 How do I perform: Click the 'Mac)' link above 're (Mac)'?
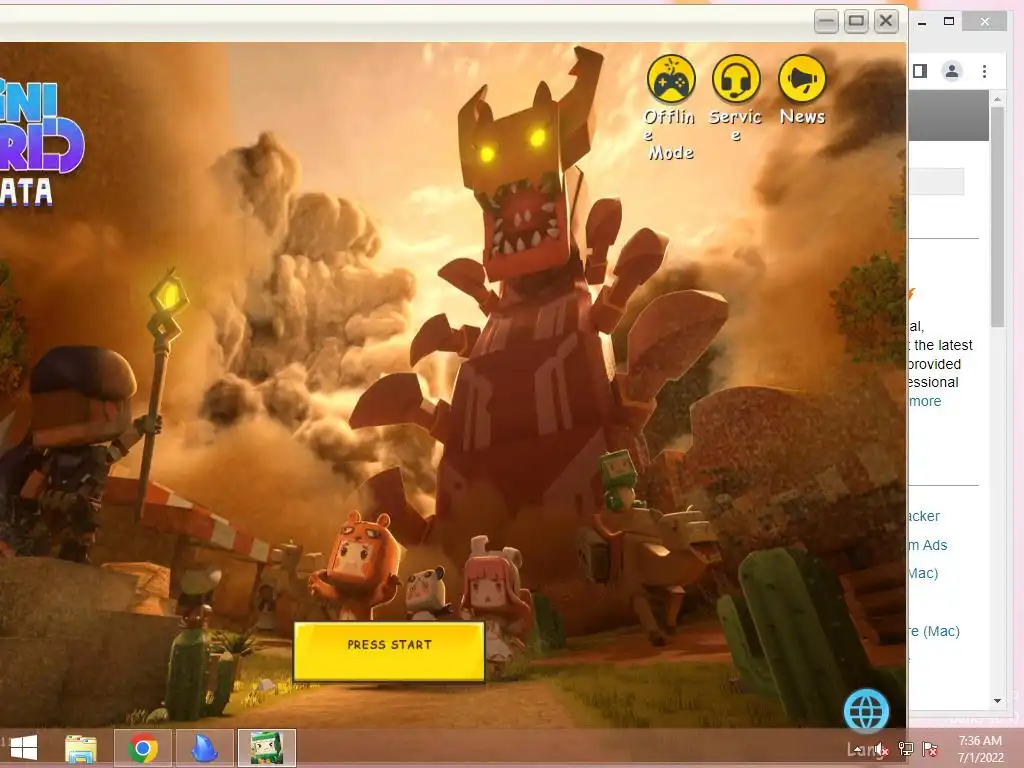[x=923, y=573]
